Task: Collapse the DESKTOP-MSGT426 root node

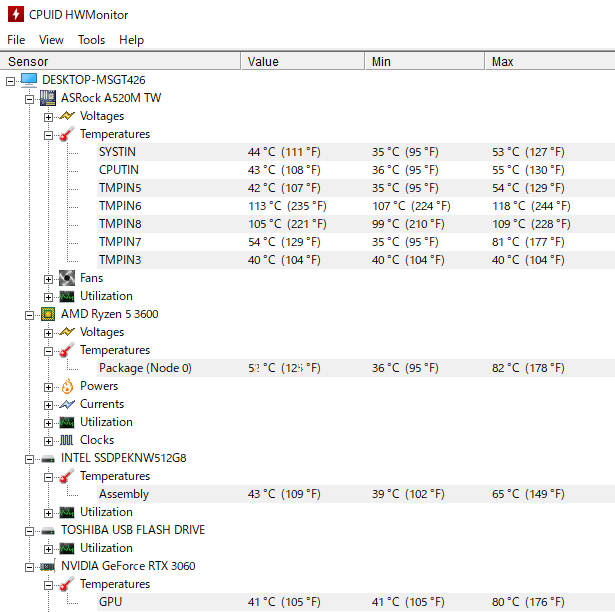Action: point(11,81)
